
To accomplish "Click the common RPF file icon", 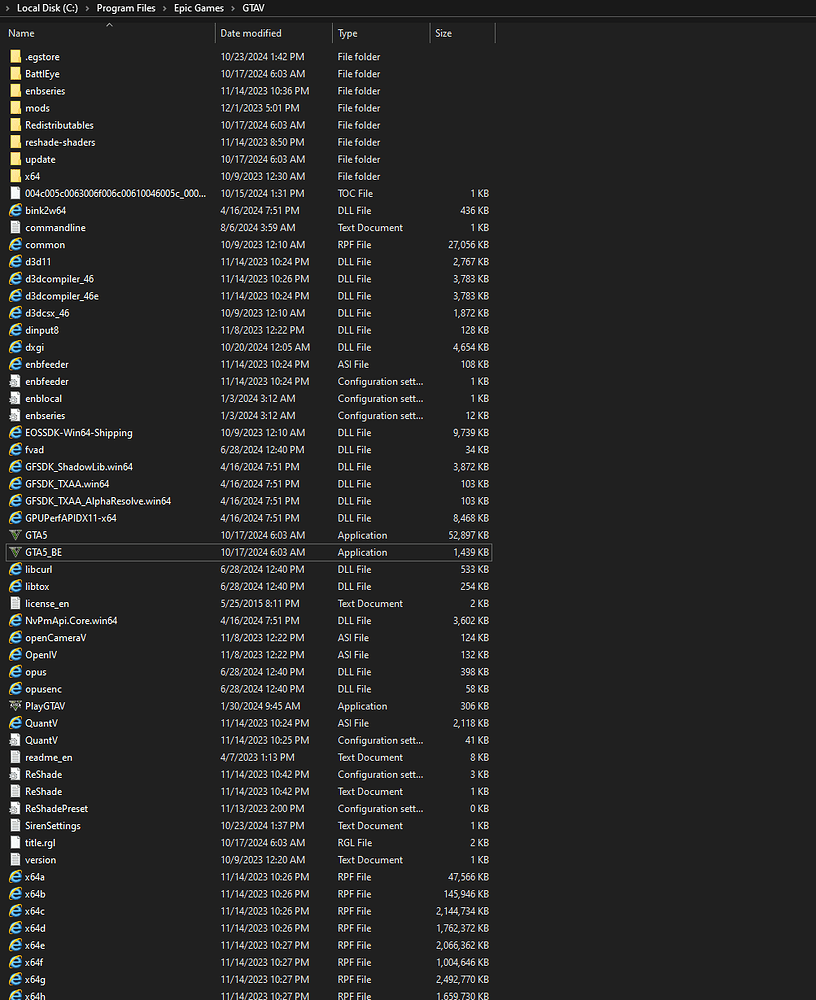I will (x=15, y=244).
